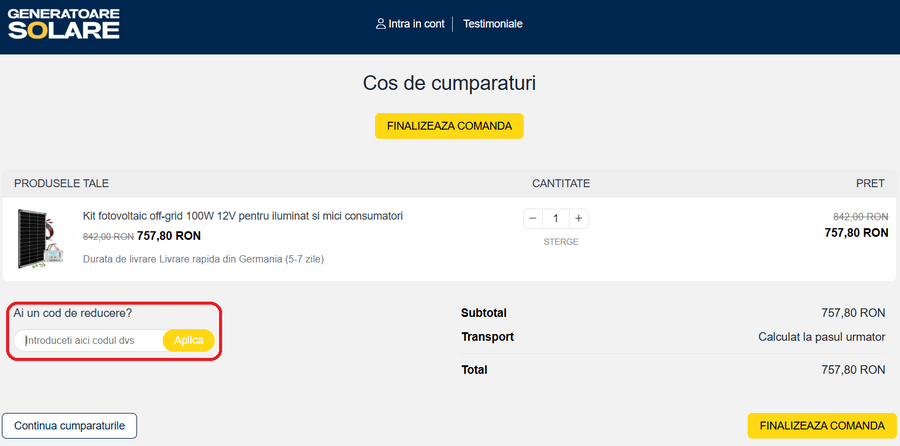900x446 pixels.
Task: Increase quantity with the plus button
Action: click(x=578, y=218)
